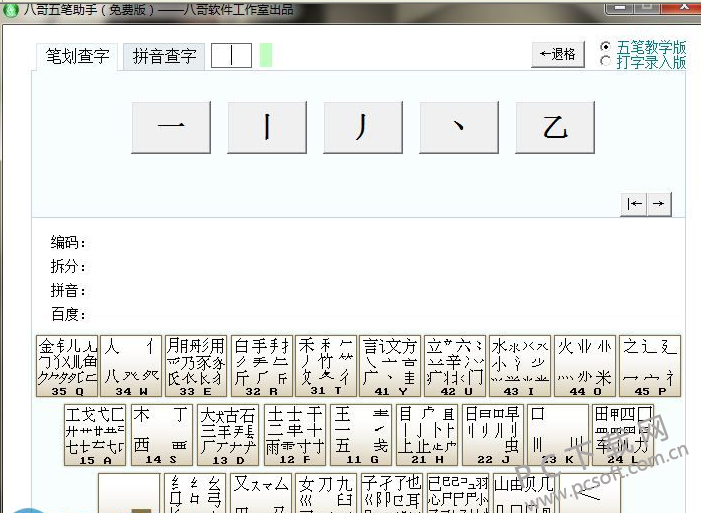Viewport: 701px width, 513px height.
Task: Click the 23 K key (口)
Action: pyautogui.click(x=558, y=435)
